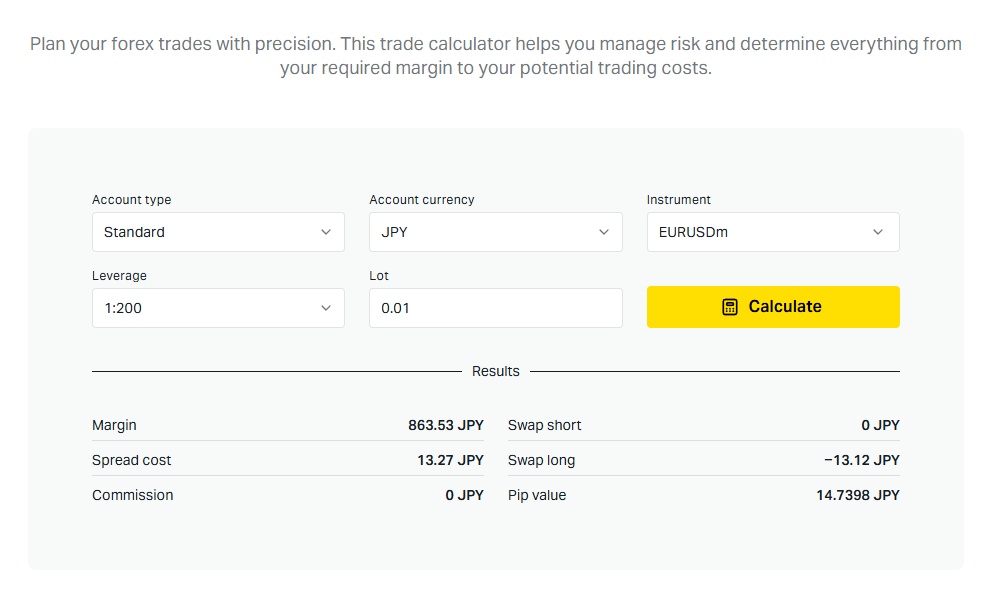Click the Spread cost value 13.27 JPY

tap(450, 460)
